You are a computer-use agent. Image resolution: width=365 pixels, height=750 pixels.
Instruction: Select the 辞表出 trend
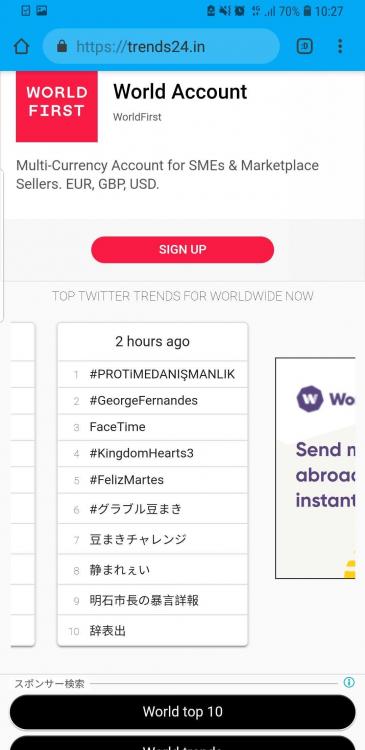coord(108,631)
